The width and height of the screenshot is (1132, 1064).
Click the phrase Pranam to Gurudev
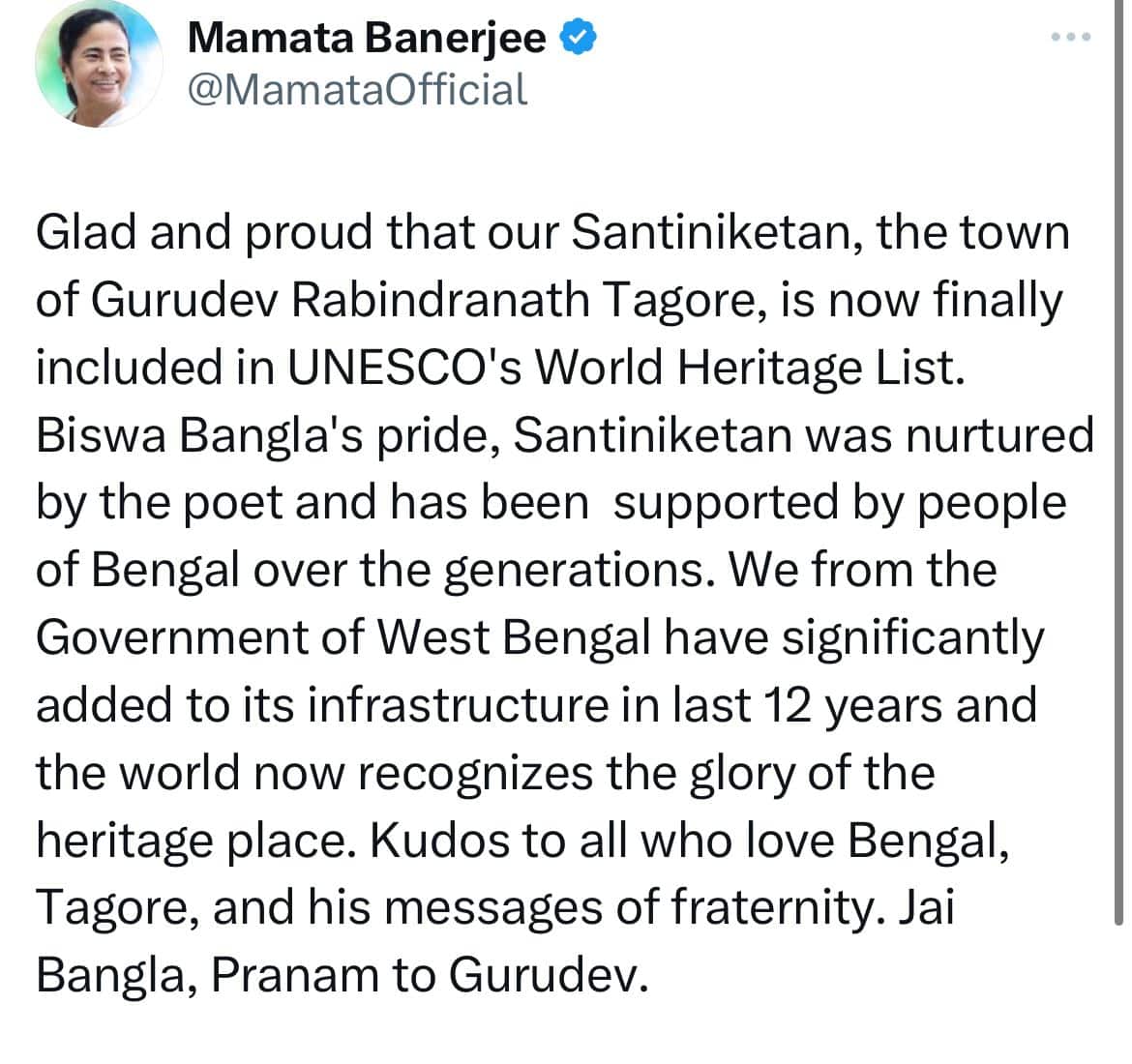pyautogui.click(x=427, y=974)
